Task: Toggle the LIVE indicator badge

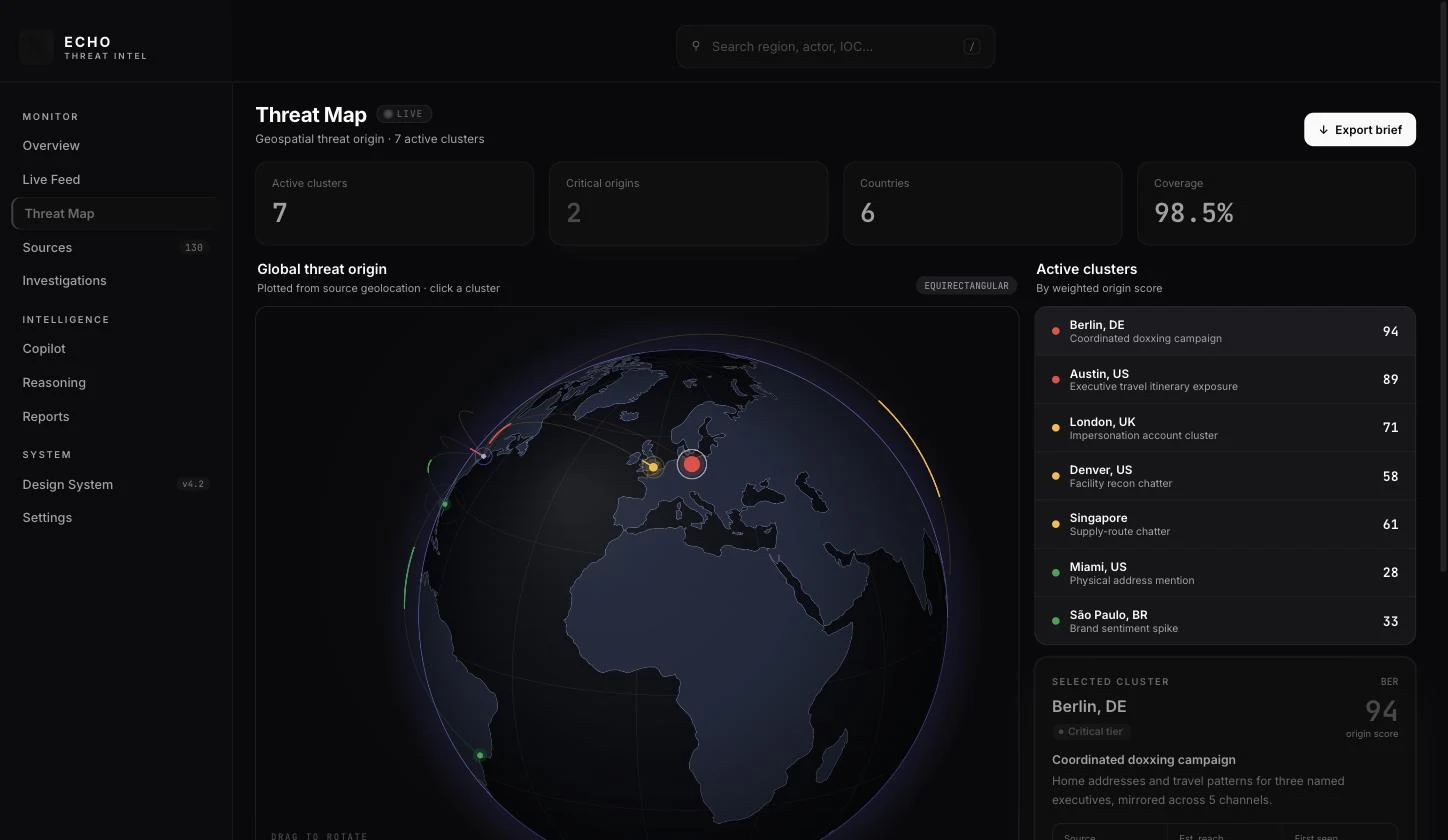Action: point(404,114)
